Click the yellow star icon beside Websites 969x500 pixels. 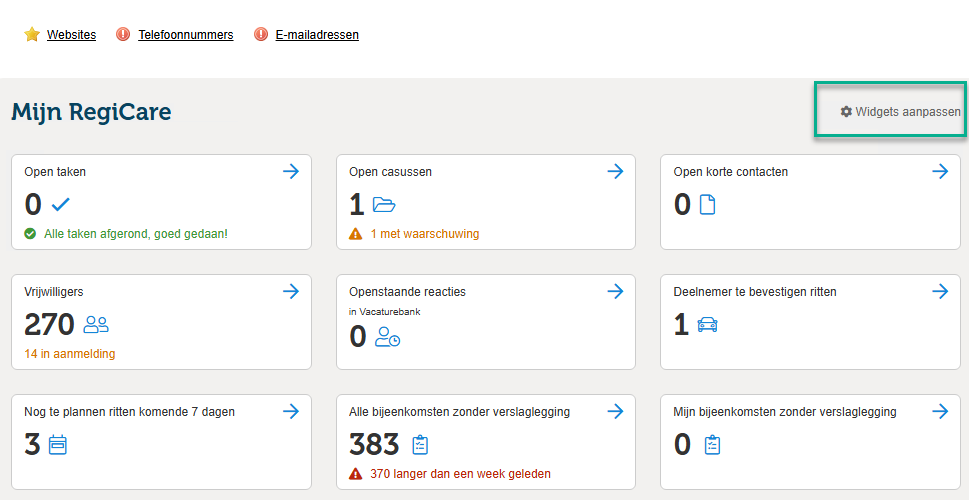32,35
